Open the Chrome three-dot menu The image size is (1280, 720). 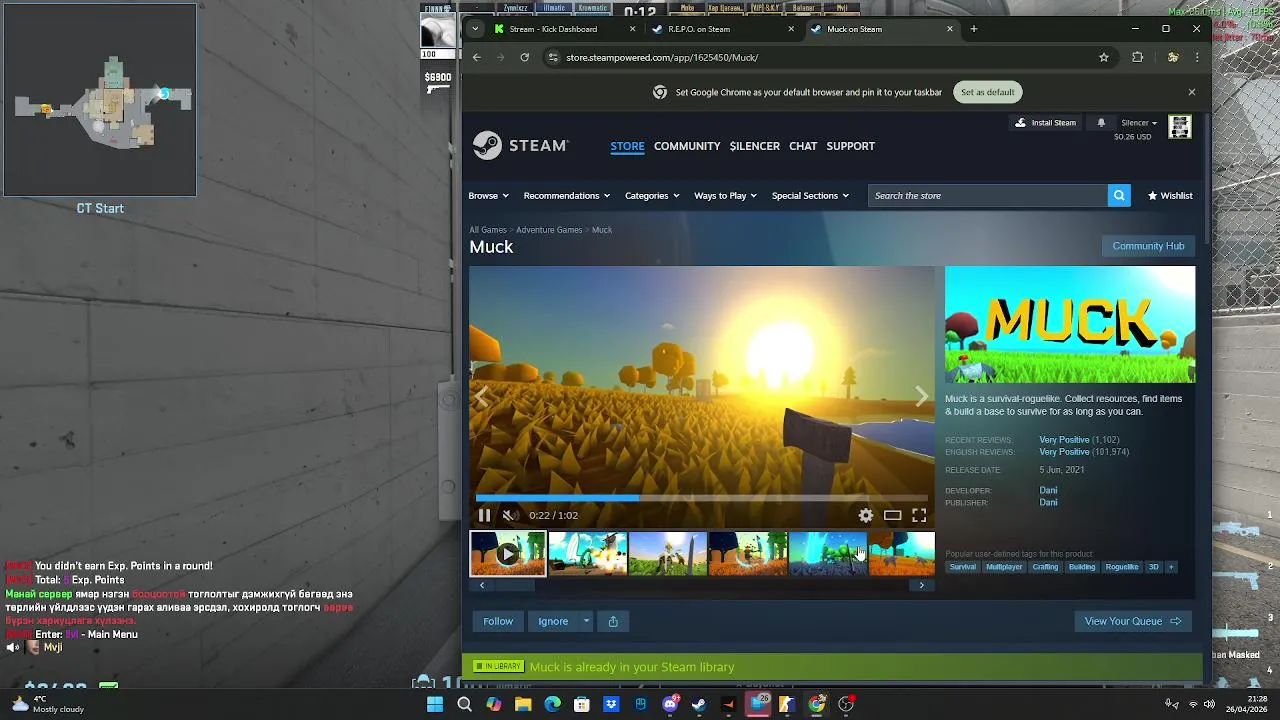coord(1197,57)
